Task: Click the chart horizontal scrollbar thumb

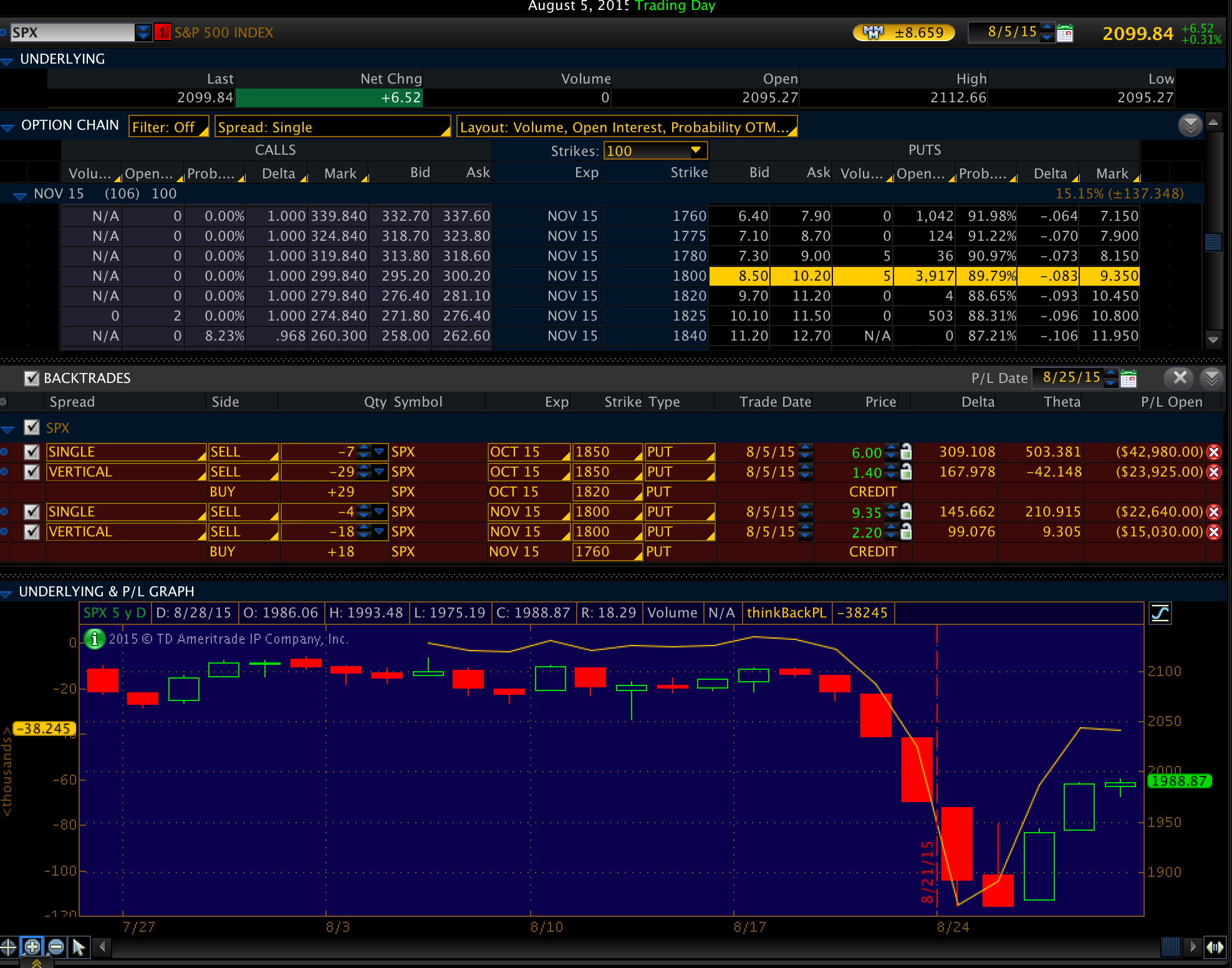Action: tap(1170, 947)
